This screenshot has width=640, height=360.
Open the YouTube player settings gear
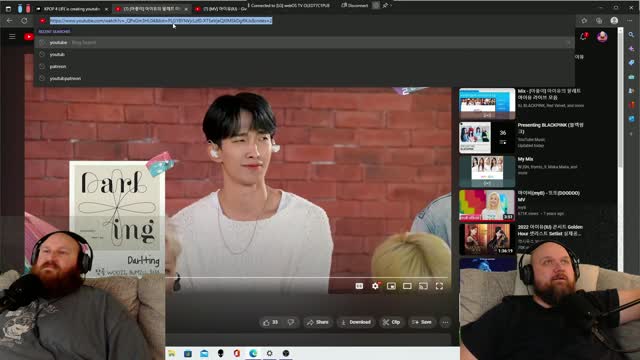tap(375, 286)
